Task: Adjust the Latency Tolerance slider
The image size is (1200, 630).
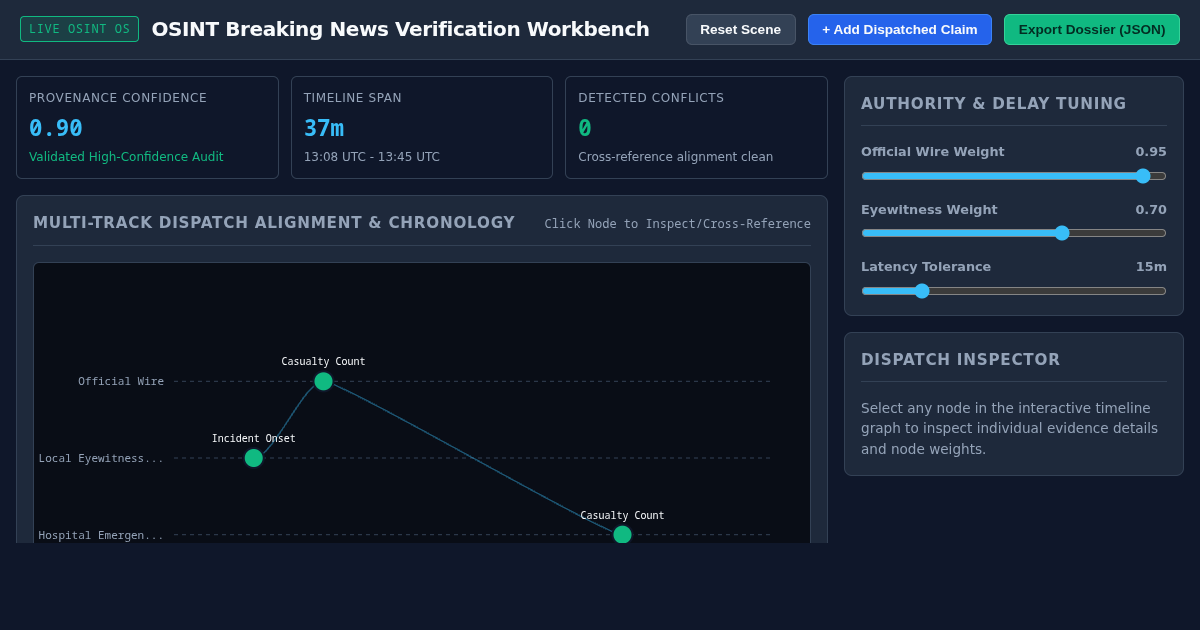Action: (x=1014, y=291)
